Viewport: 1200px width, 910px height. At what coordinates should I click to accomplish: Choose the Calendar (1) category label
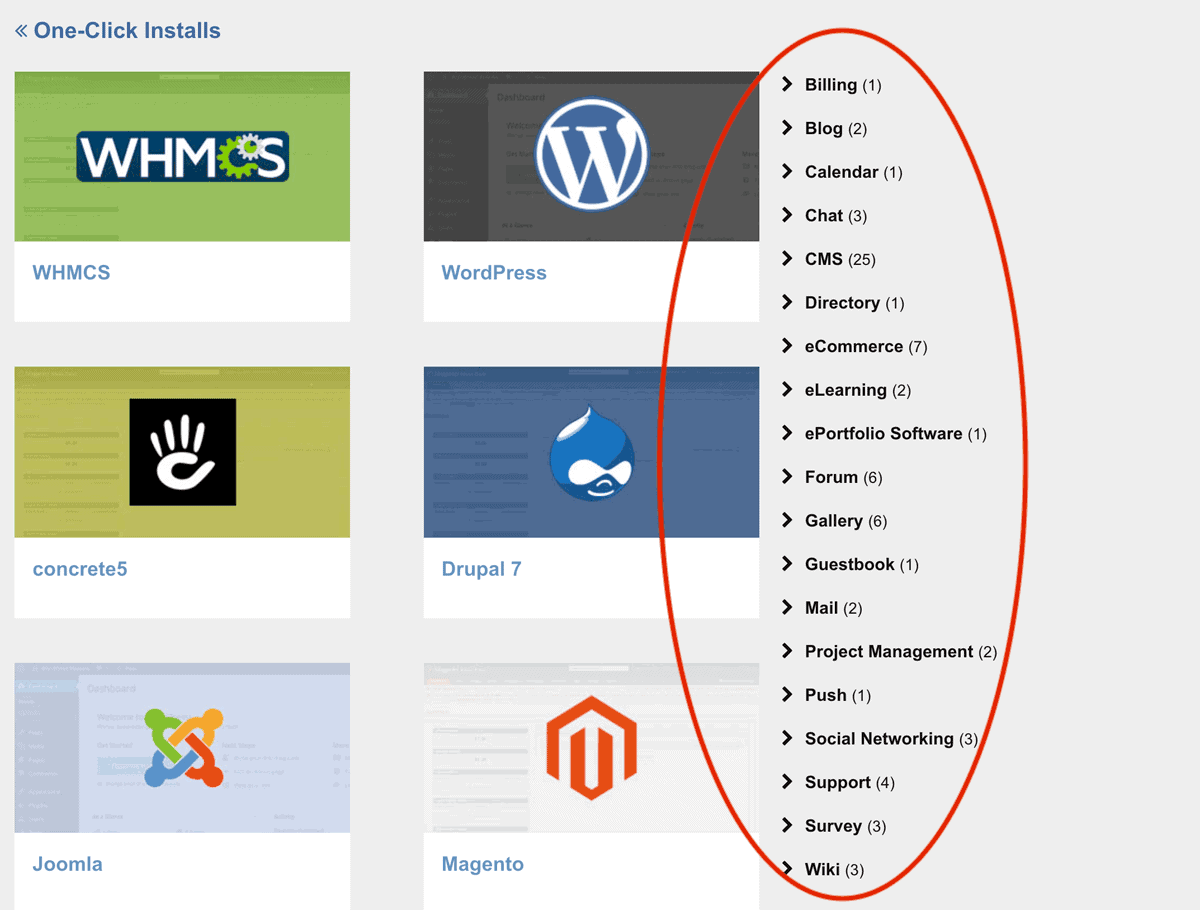[854, 172]
